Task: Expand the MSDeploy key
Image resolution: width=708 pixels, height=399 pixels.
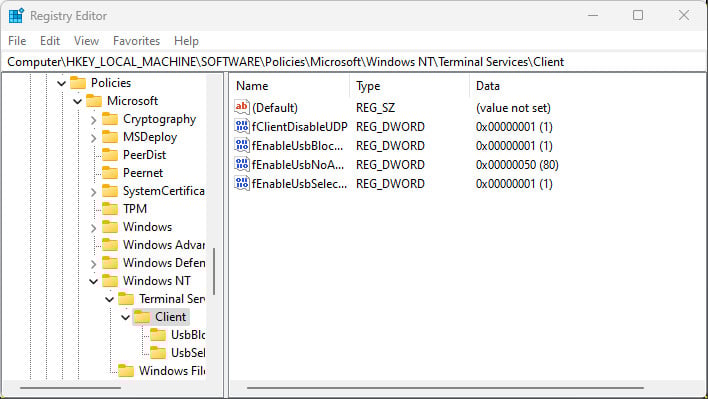Action: coord(93,138)
